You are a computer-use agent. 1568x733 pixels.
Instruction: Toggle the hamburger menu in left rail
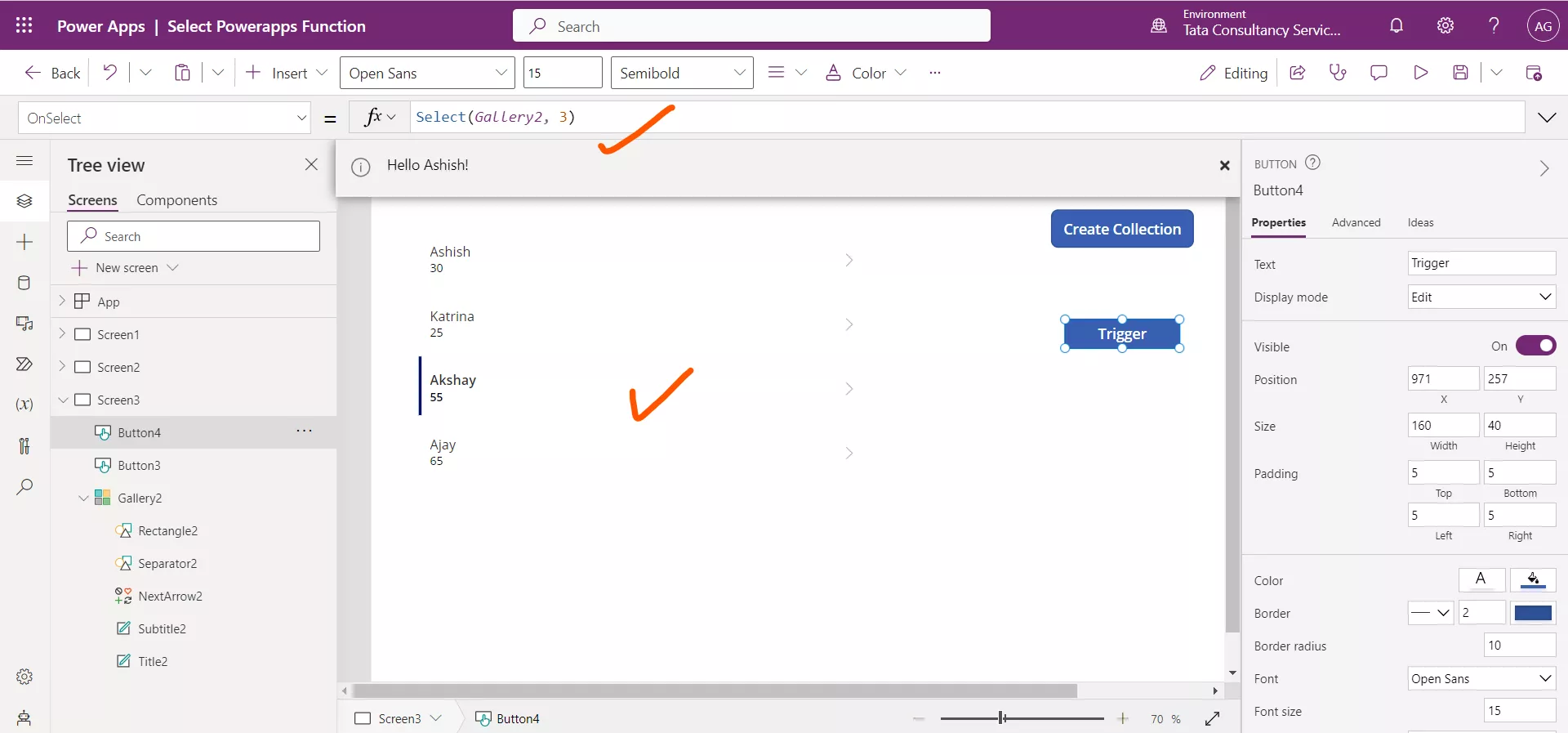(x=24, y=160)
